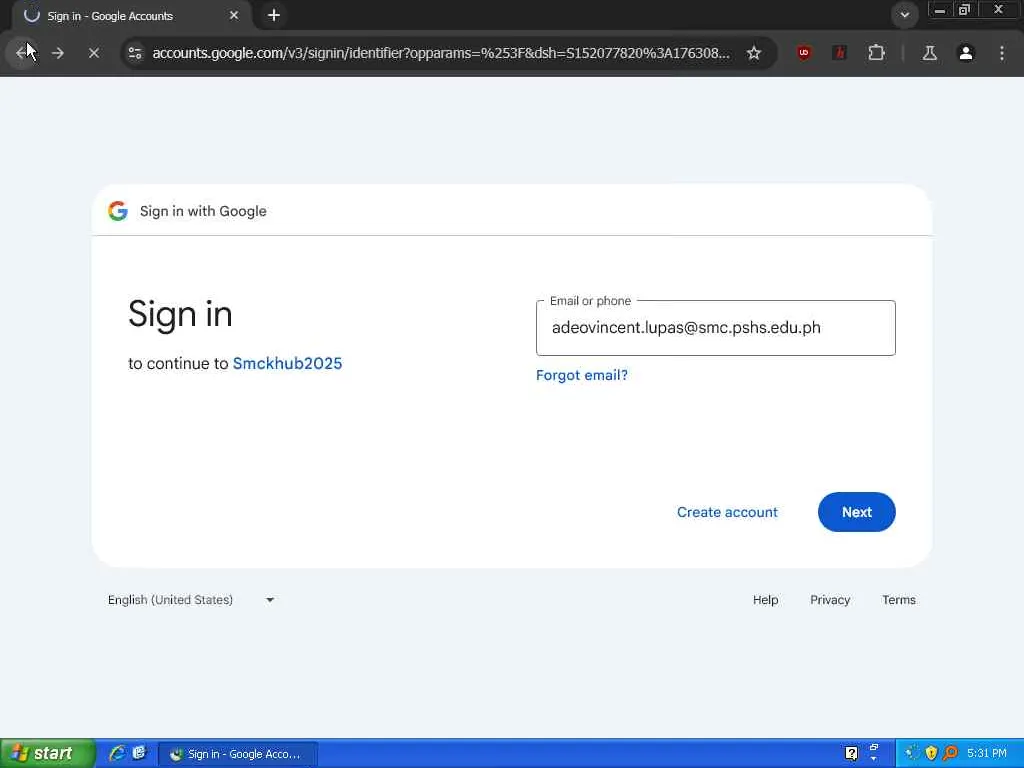Viewport: 1024px width, 768px height.
Task: Click the Smckhub2025 link
Action: [287, 363]
